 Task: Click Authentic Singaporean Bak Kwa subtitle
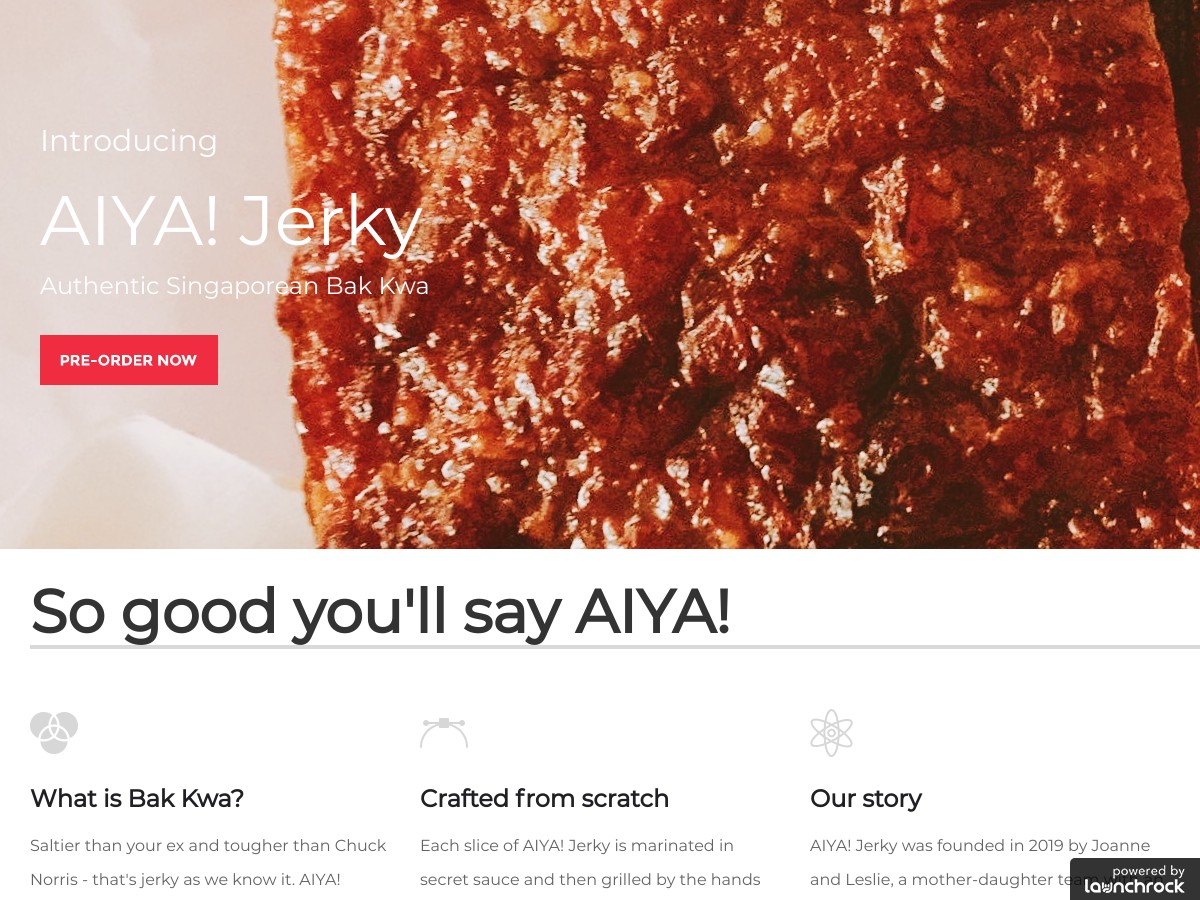(x=235, y=286)
